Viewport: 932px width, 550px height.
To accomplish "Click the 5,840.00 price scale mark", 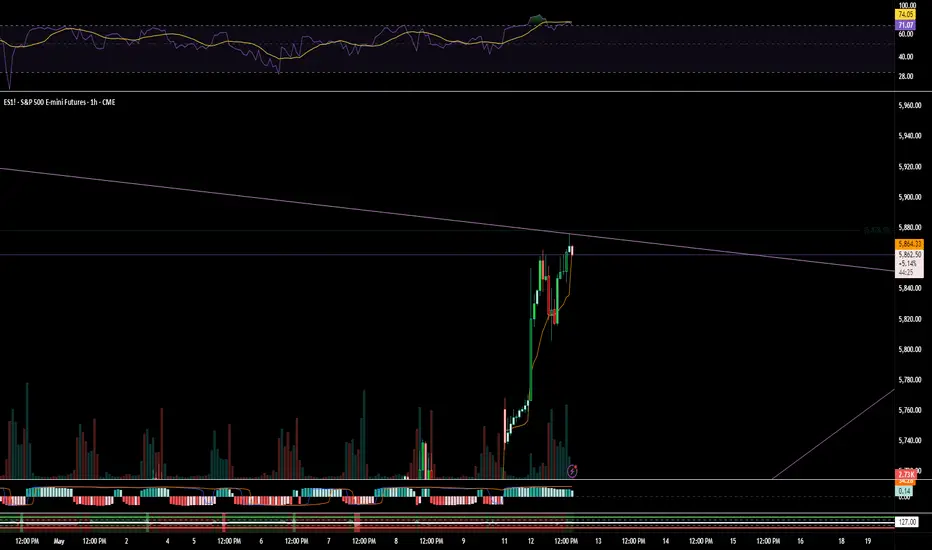I will [x=909, y=288].
